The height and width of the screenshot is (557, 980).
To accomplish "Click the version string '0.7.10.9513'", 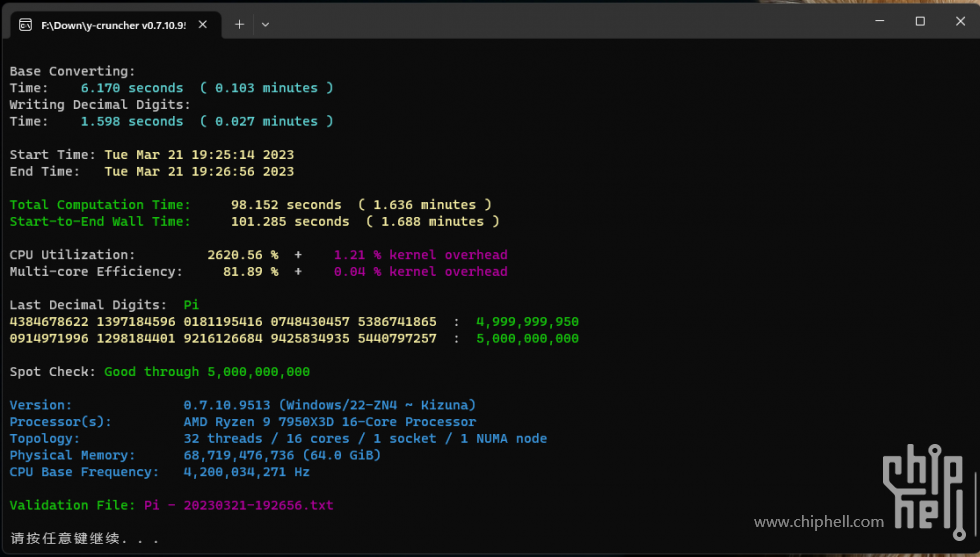I will coord(227,405).
